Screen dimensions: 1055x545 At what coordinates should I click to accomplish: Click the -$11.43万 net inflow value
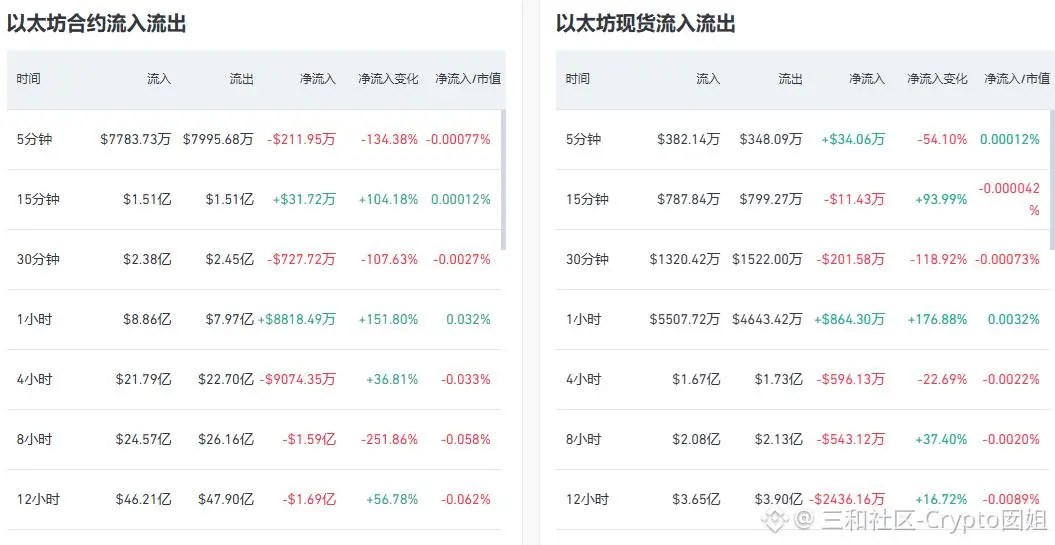click(854, 199)
